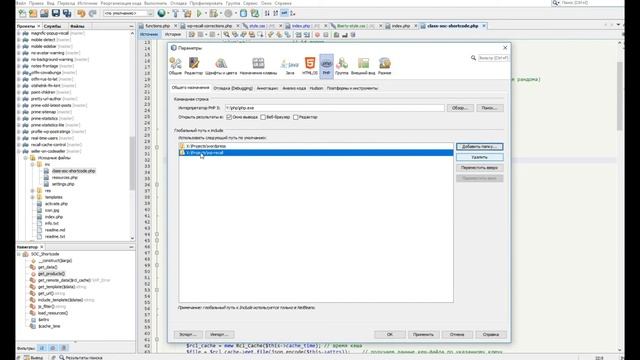Click the Apply (Применить) button
The image size is (640, 360).
pyautogui.click(x=423, y=334)
